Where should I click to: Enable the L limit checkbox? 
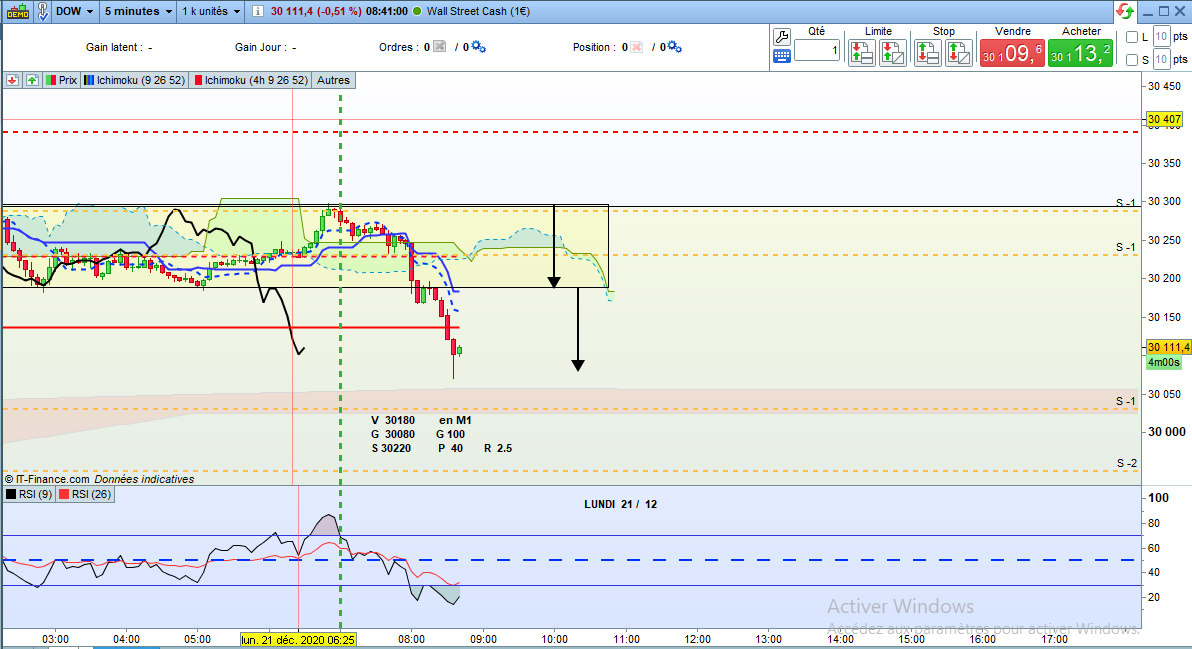(1132, 36)
